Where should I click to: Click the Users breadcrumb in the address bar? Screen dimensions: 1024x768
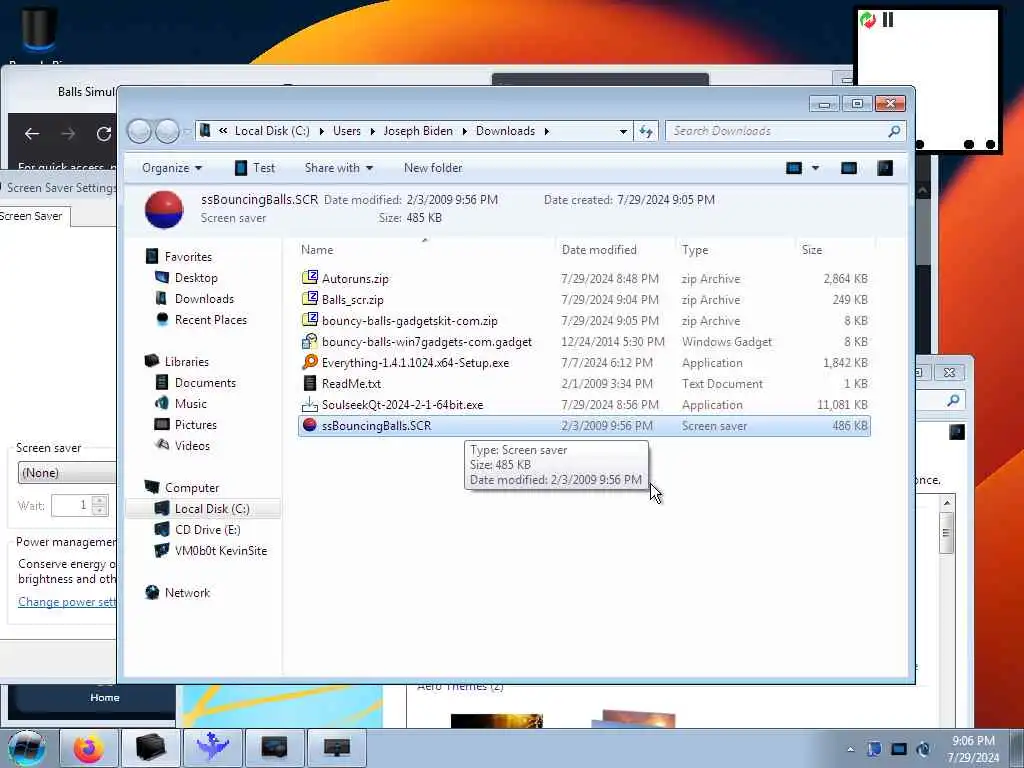coord(347,131)
